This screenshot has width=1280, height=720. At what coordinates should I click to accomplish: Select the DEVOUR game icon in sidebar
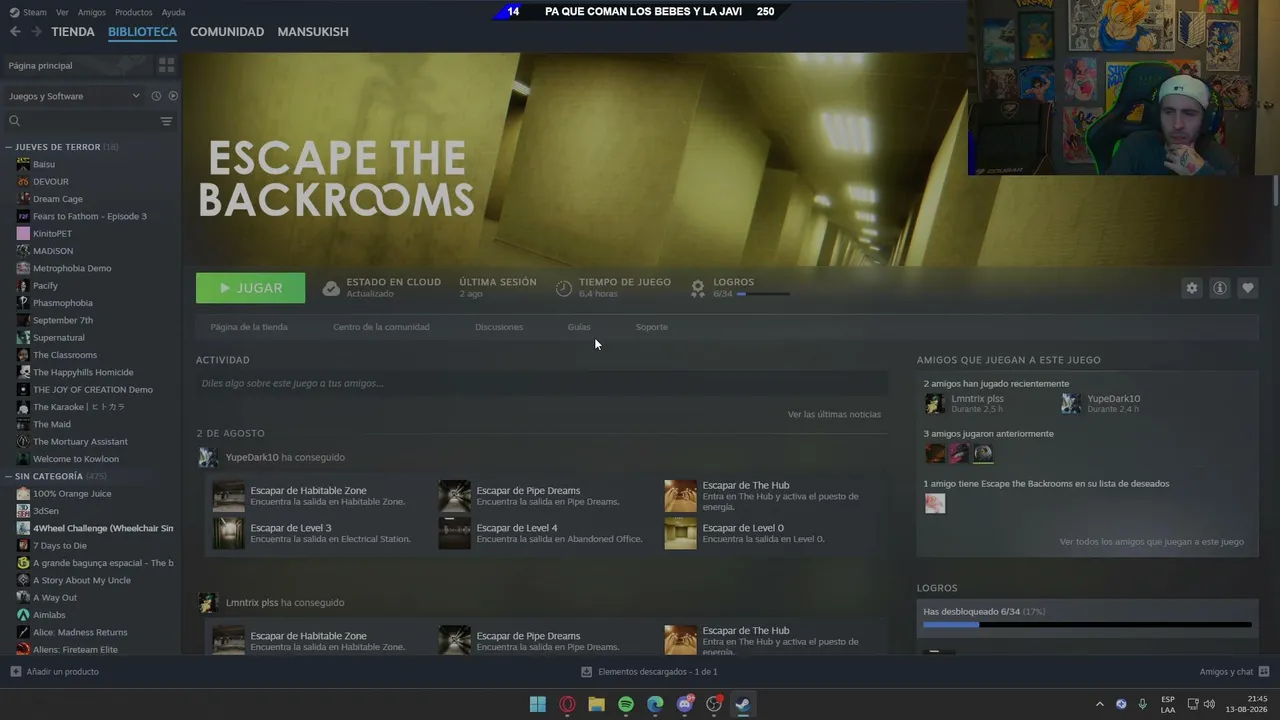tap(23, 181)
